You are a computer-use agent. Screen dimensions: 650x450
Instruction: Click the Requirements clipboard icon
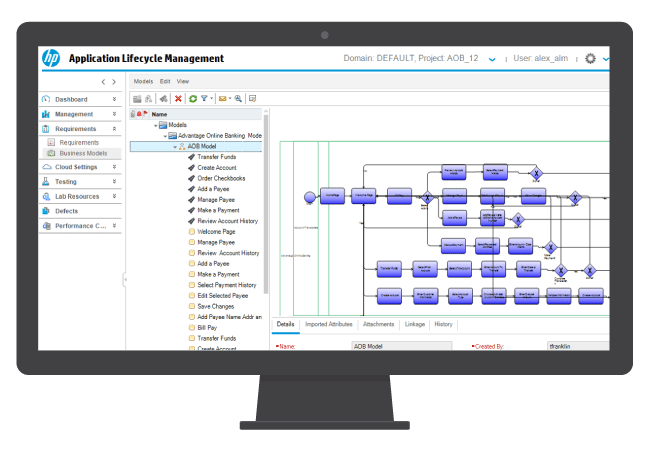coord(46,129)
